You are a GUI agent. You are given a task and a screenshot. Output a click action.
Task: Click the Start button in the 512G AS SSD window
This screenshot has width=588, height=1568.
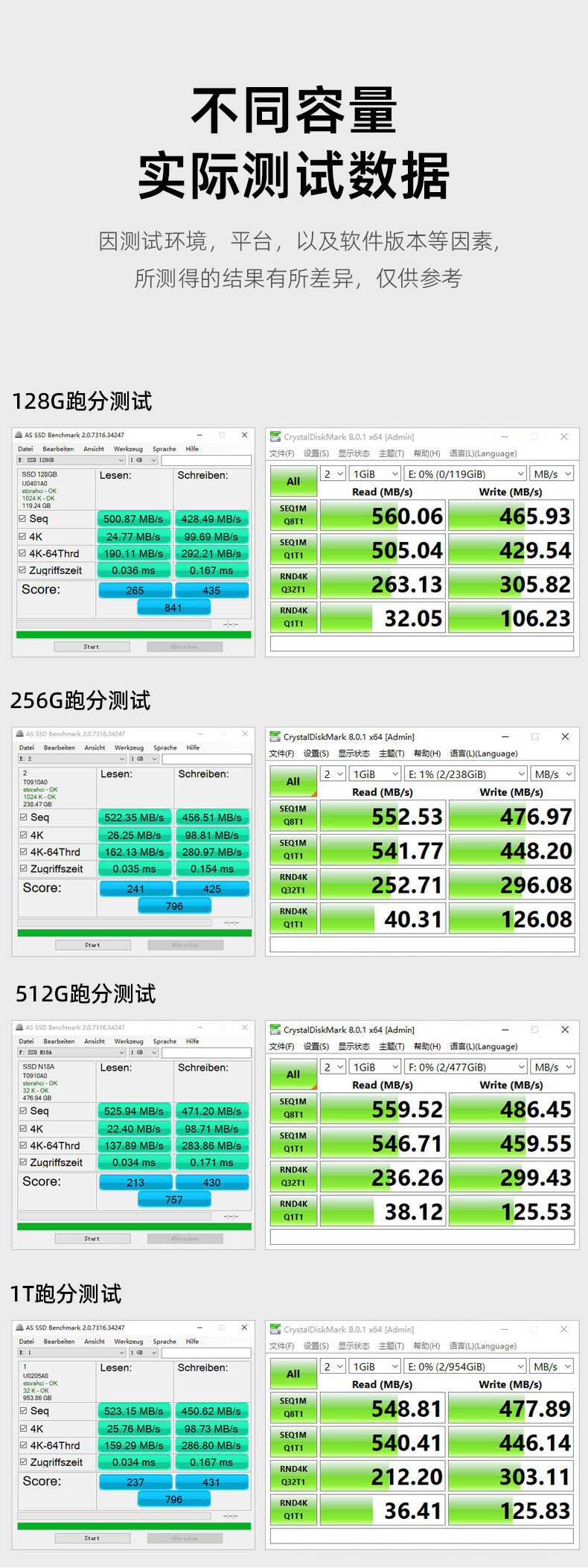click(92, 1238)
